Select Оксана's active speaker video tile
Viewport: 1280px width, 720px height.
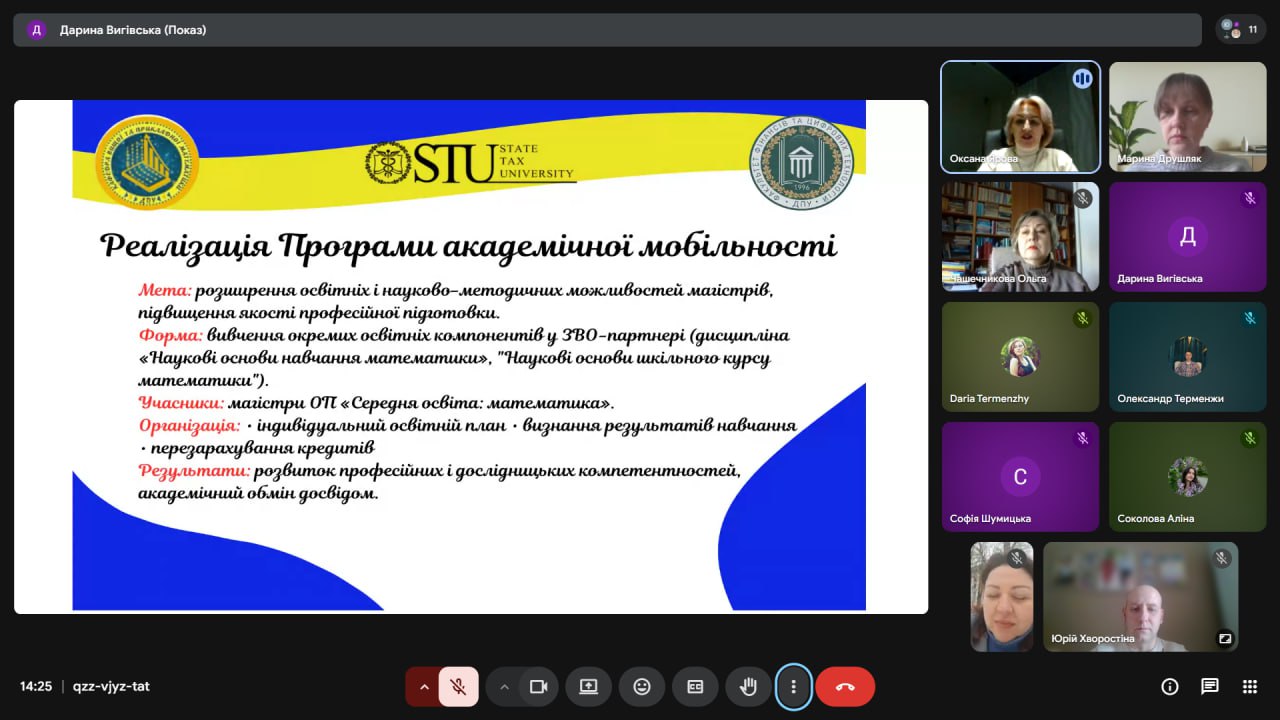point(1020,117)
